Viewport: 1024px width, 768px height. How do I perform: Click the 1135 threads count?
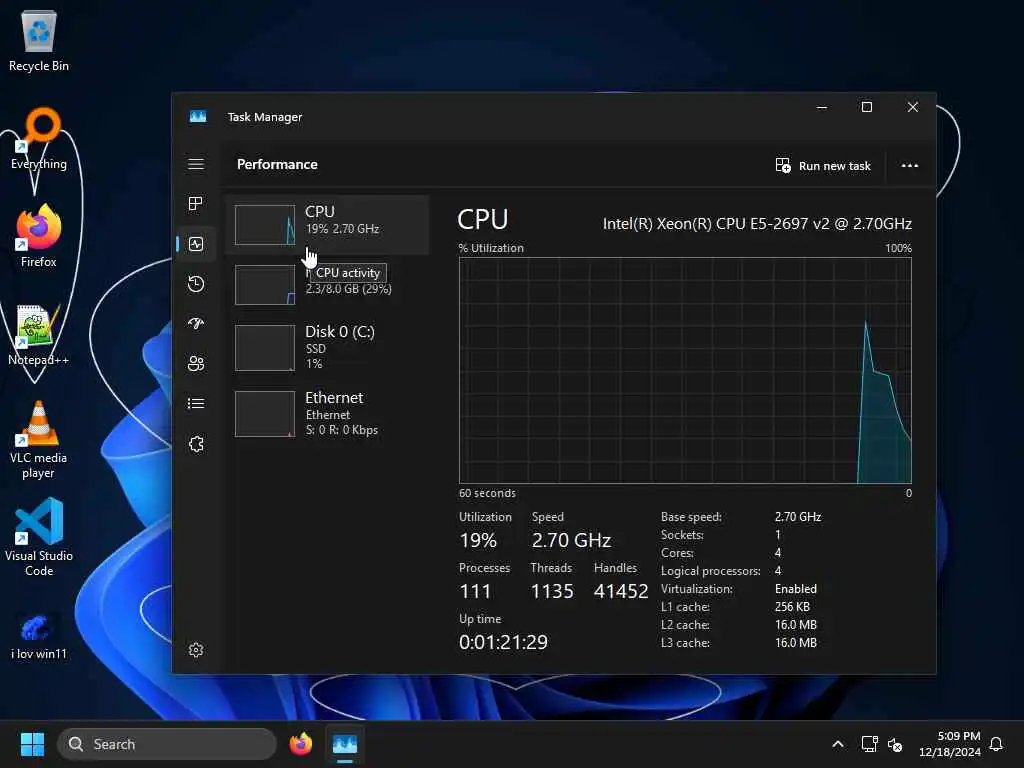click(x=552, y=591)
